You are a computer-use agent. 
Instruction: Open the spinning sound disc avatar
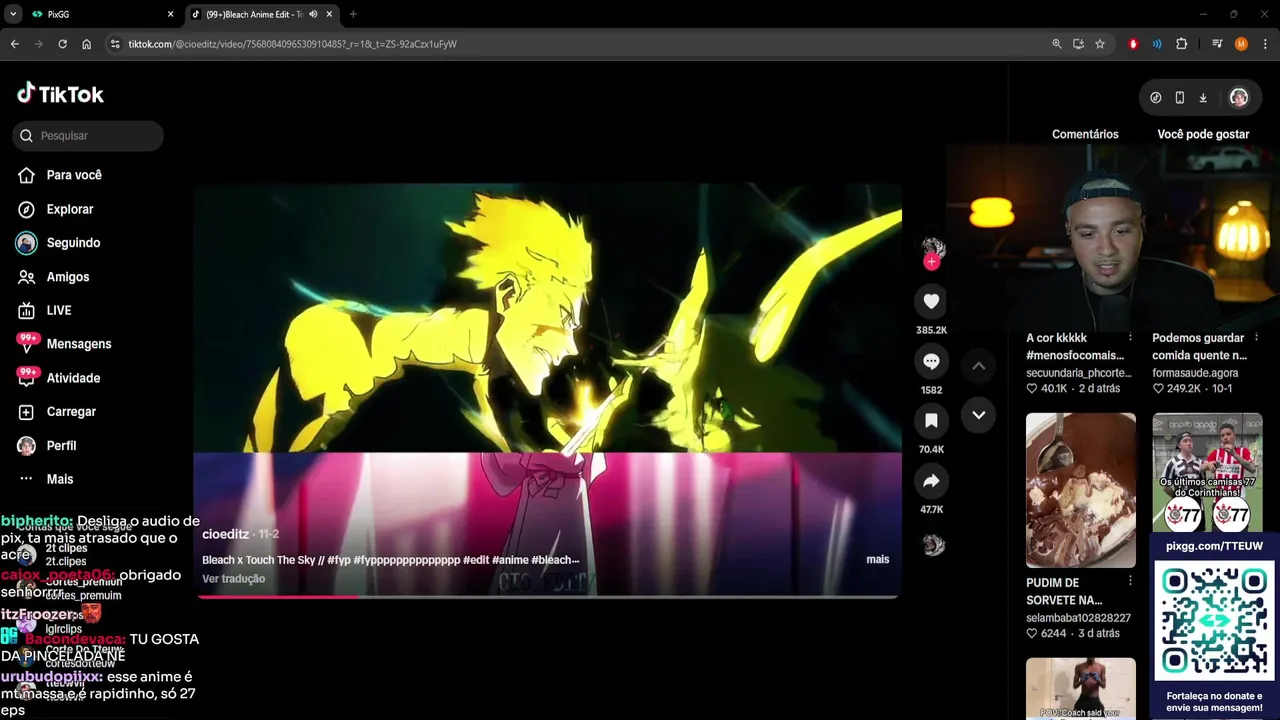(x=933, y=545)
